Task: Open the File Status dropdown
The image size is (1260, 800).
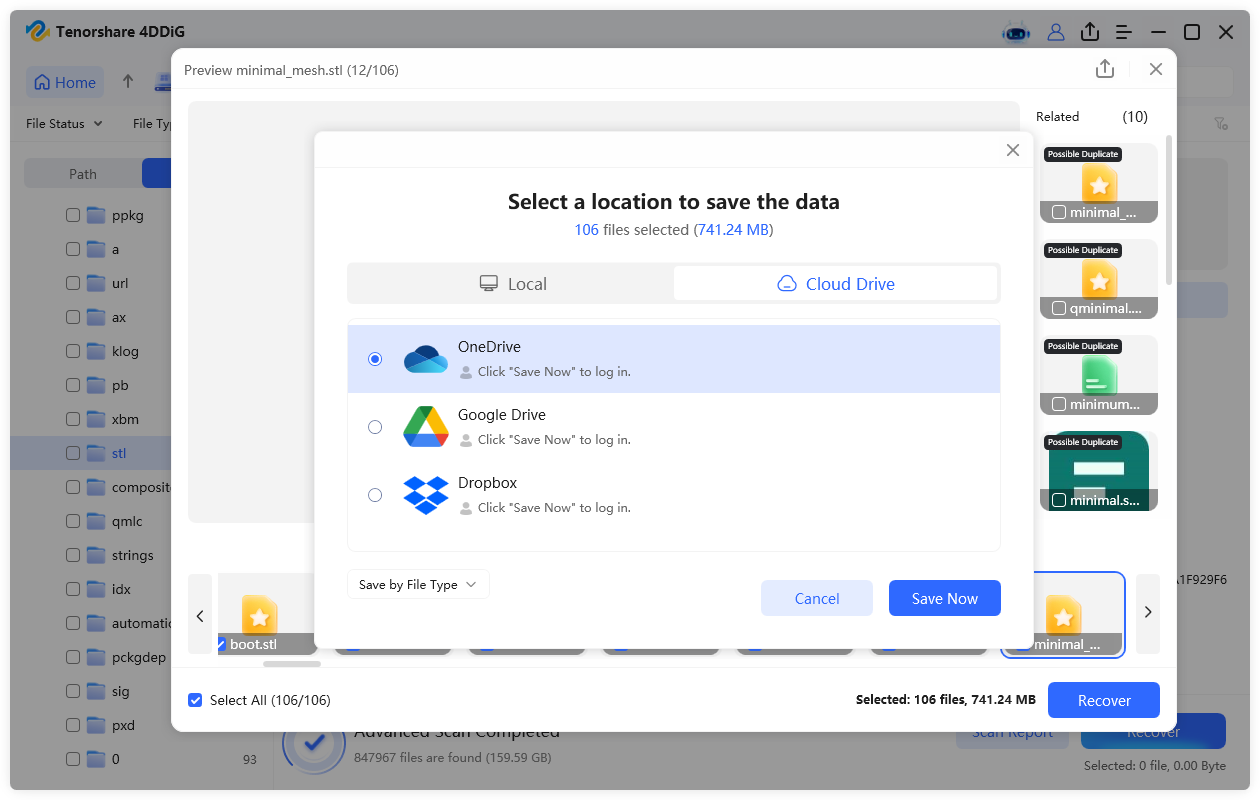Action: (64, 124)
